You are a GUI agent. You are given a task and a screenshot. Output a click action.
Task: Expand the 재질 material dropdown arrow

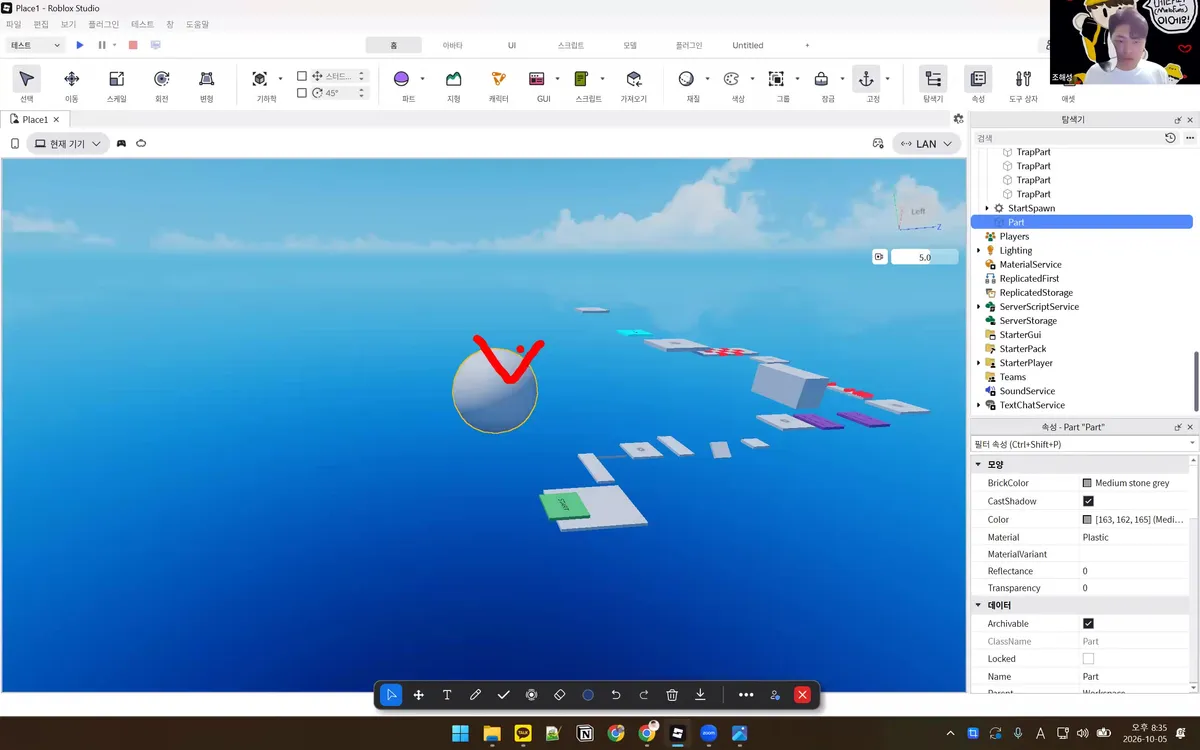(707, 78)
